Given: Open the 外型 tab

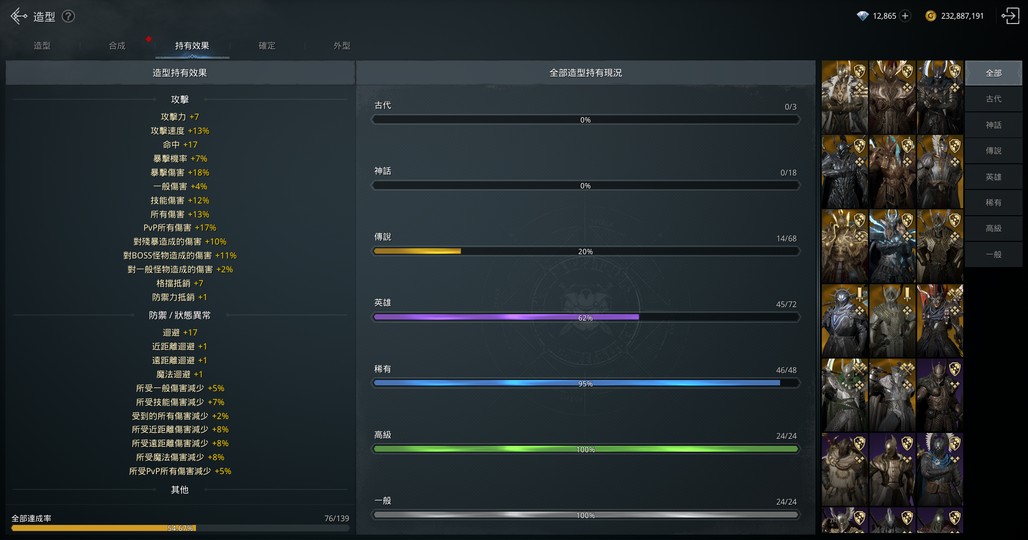Looking at the screenshot, I should pyautogui.click(x=342, y=46).
